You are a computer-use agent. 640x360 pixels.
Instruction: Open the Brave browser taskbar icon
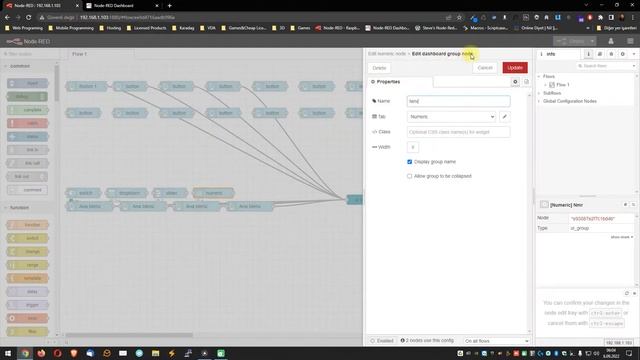click(74, 353)
